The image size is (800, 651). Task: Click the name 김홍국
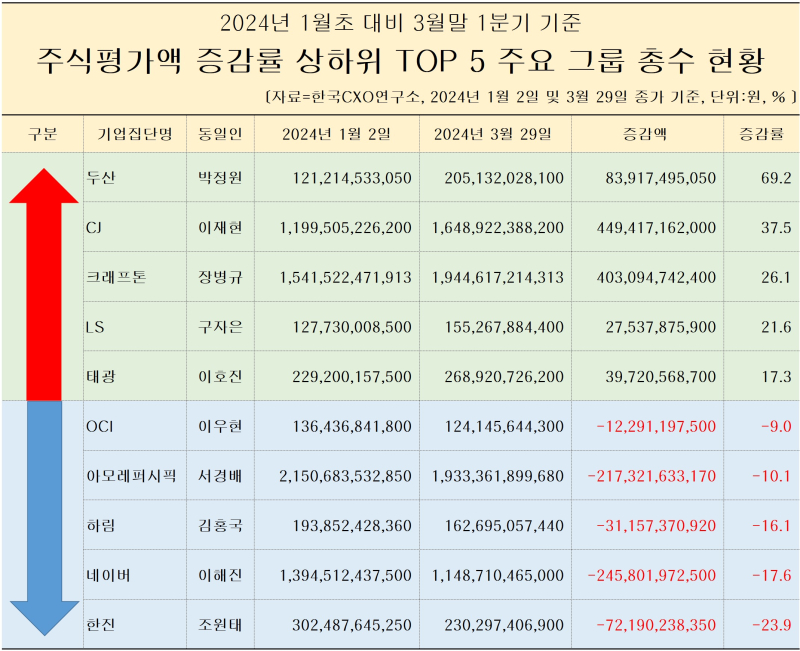click(x=220, y=525)
